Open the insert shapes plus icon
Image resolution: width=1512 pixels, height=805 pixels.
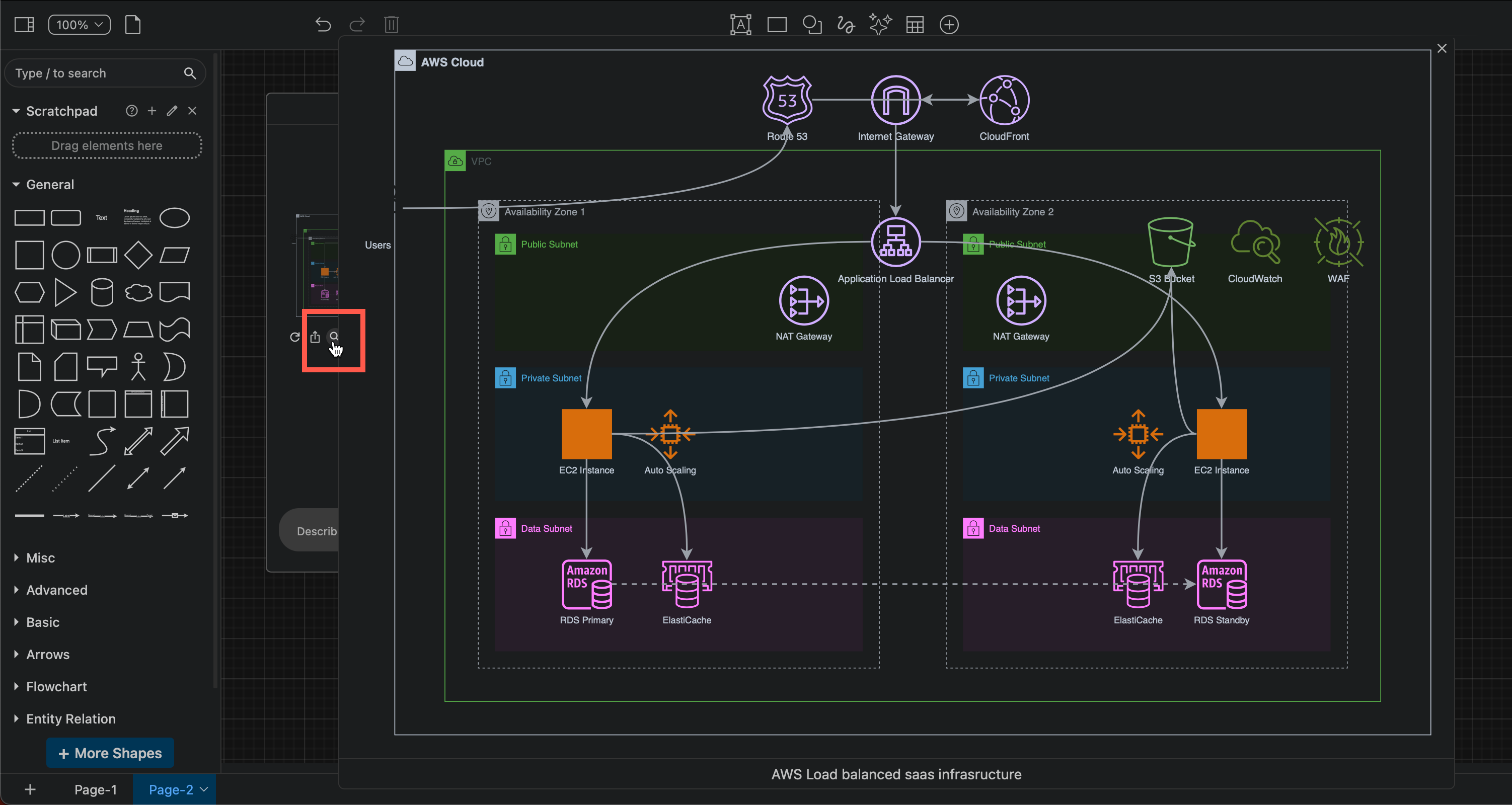click(948, 24)
